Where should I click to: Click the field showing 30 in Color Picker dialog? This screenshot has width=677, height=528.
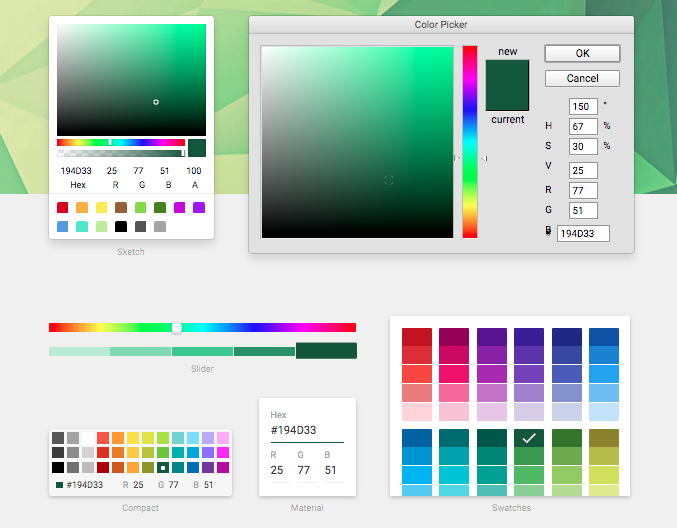583,146
